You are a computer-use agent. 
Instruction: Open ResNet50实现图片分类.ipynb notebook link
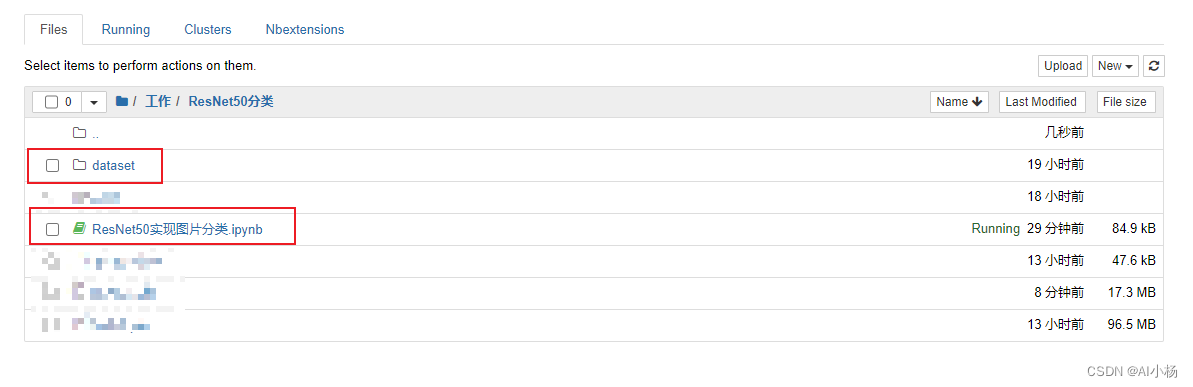pyautogui.click(x=177, y=229)
